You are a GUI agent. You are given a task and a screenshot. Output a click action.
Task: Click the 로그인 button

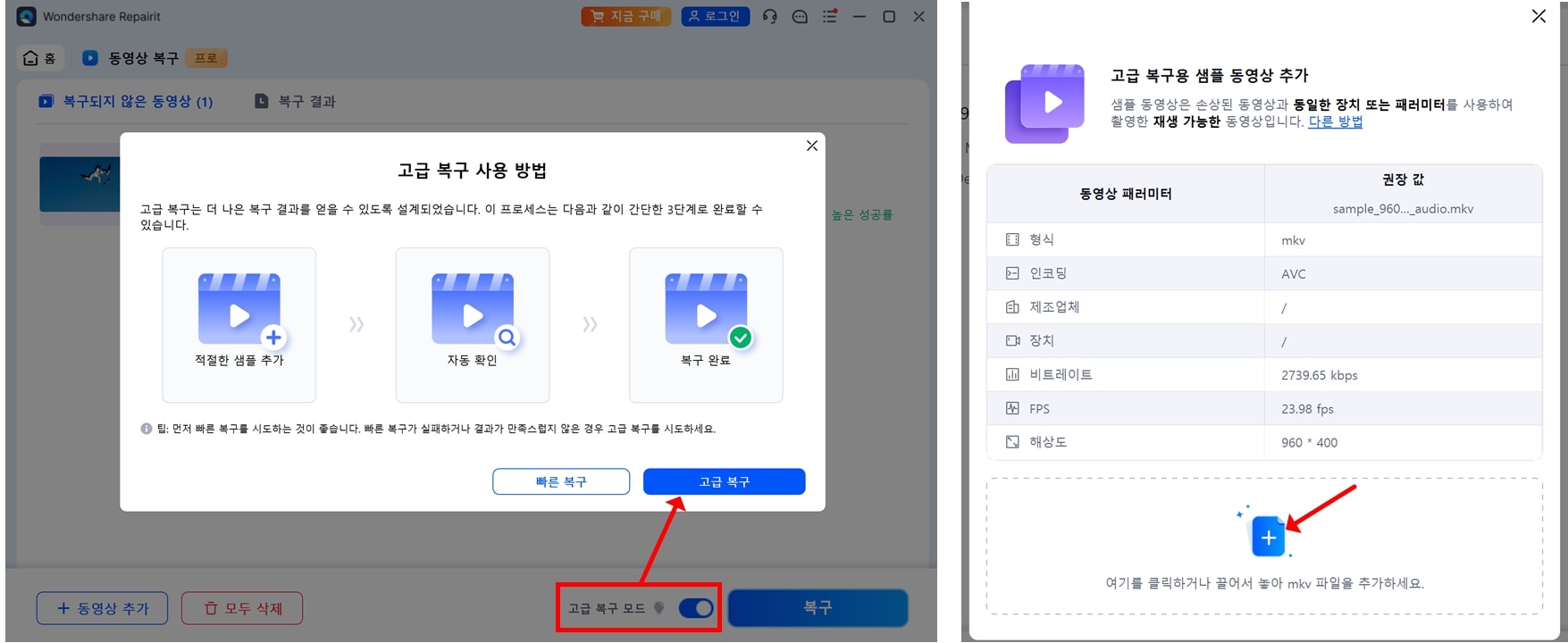point(716,16)
